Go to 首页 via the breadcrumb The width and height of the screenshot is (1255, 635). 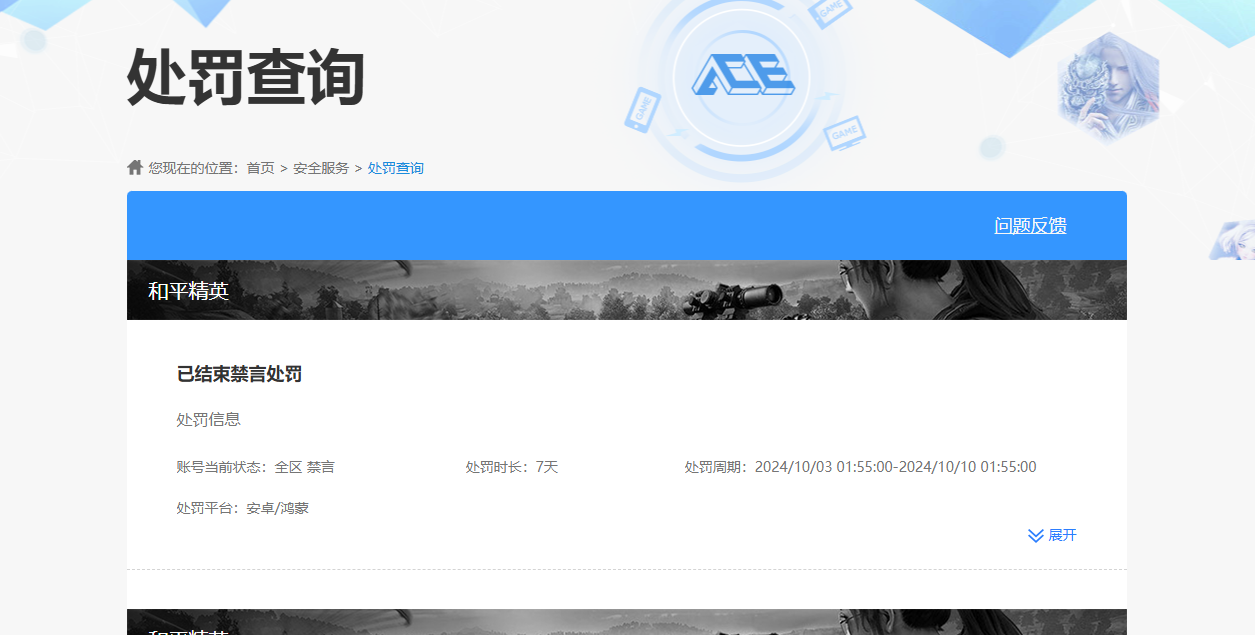260,168
